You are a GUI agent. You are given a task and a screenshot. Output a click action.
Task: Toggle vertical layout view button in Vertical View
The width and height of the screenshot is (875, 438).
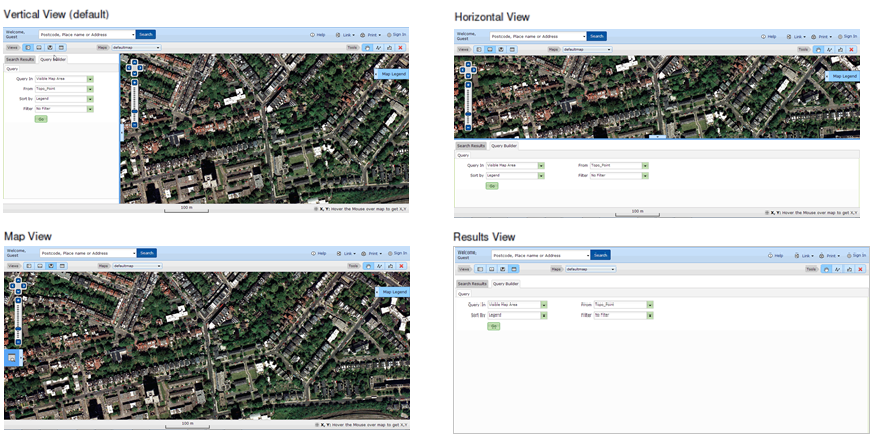coord(28,47)
